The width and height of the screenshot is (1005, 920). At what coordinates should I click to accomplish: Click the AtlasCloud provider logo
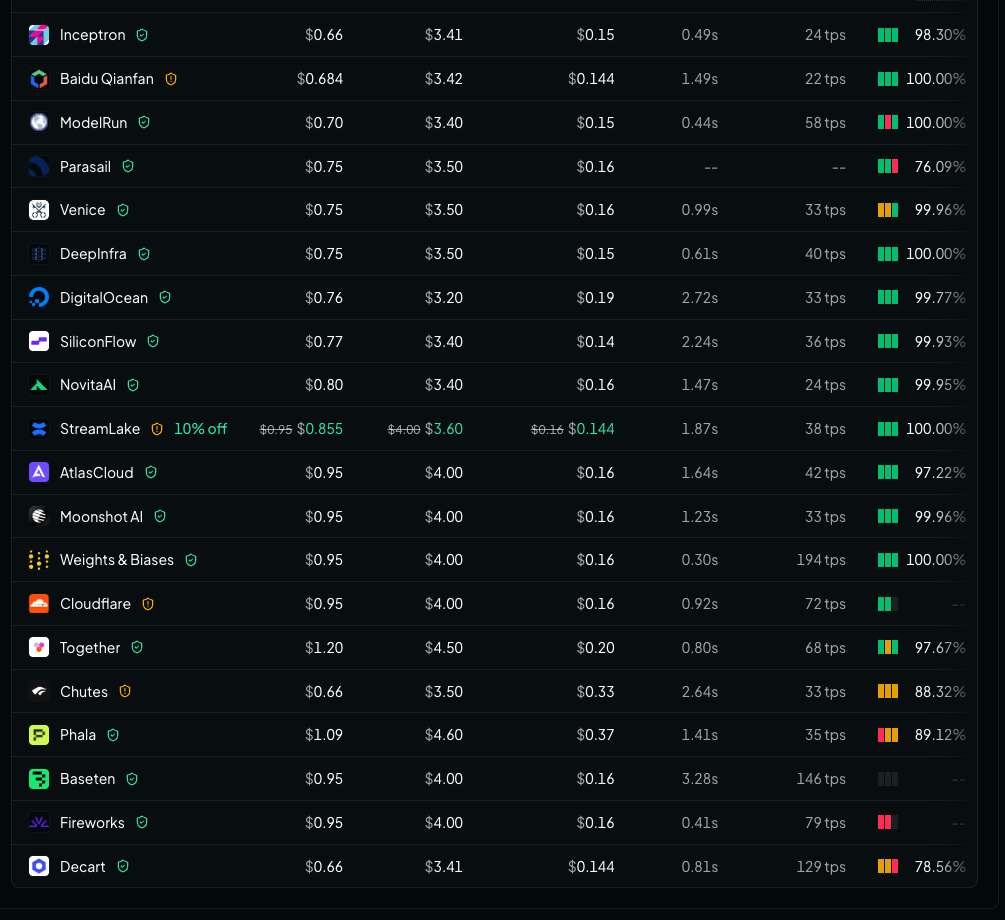[x=38, y=473]
